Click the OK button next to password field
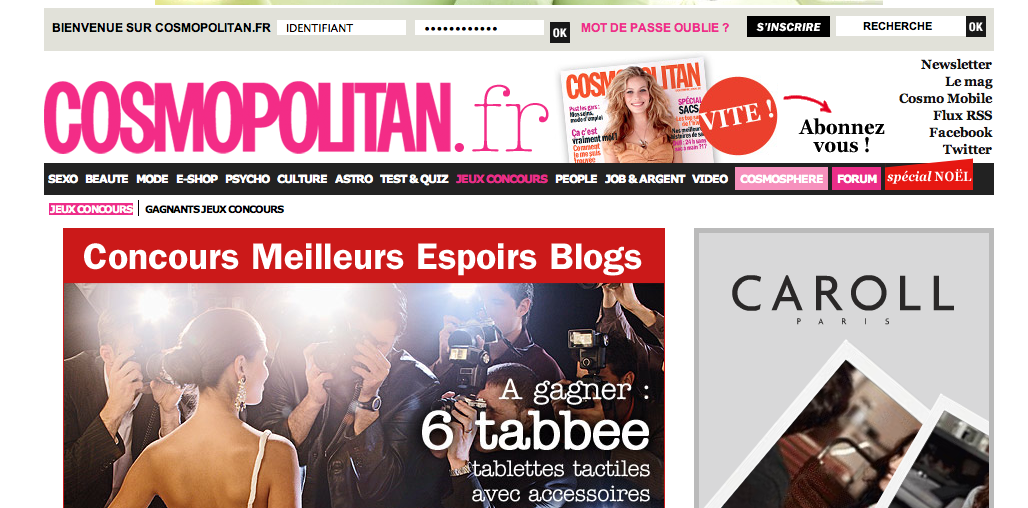The height and width of the screenshot is (508, 1028). tap(560, 32)
